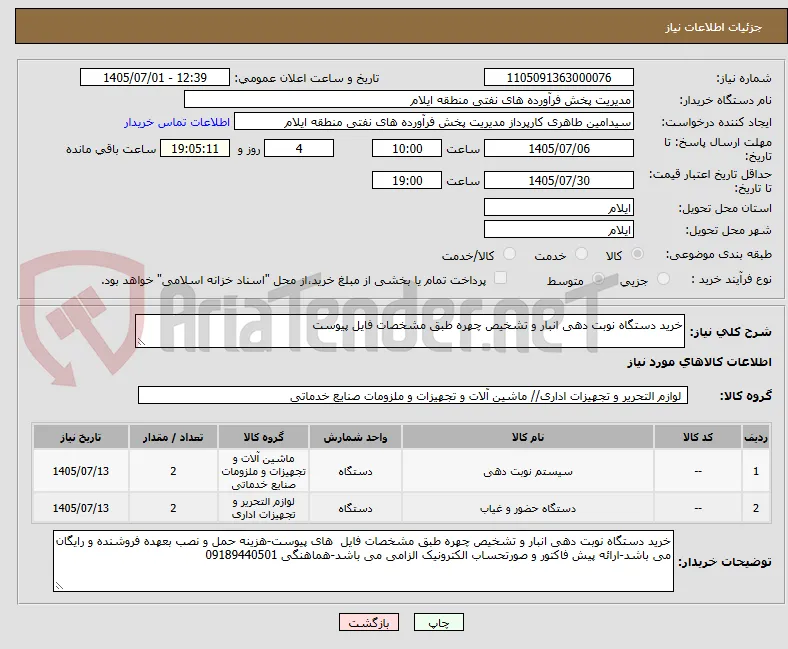Click the گروه کالا column header
The width and height of the screenshot is (788, 649).
(263, 437)
